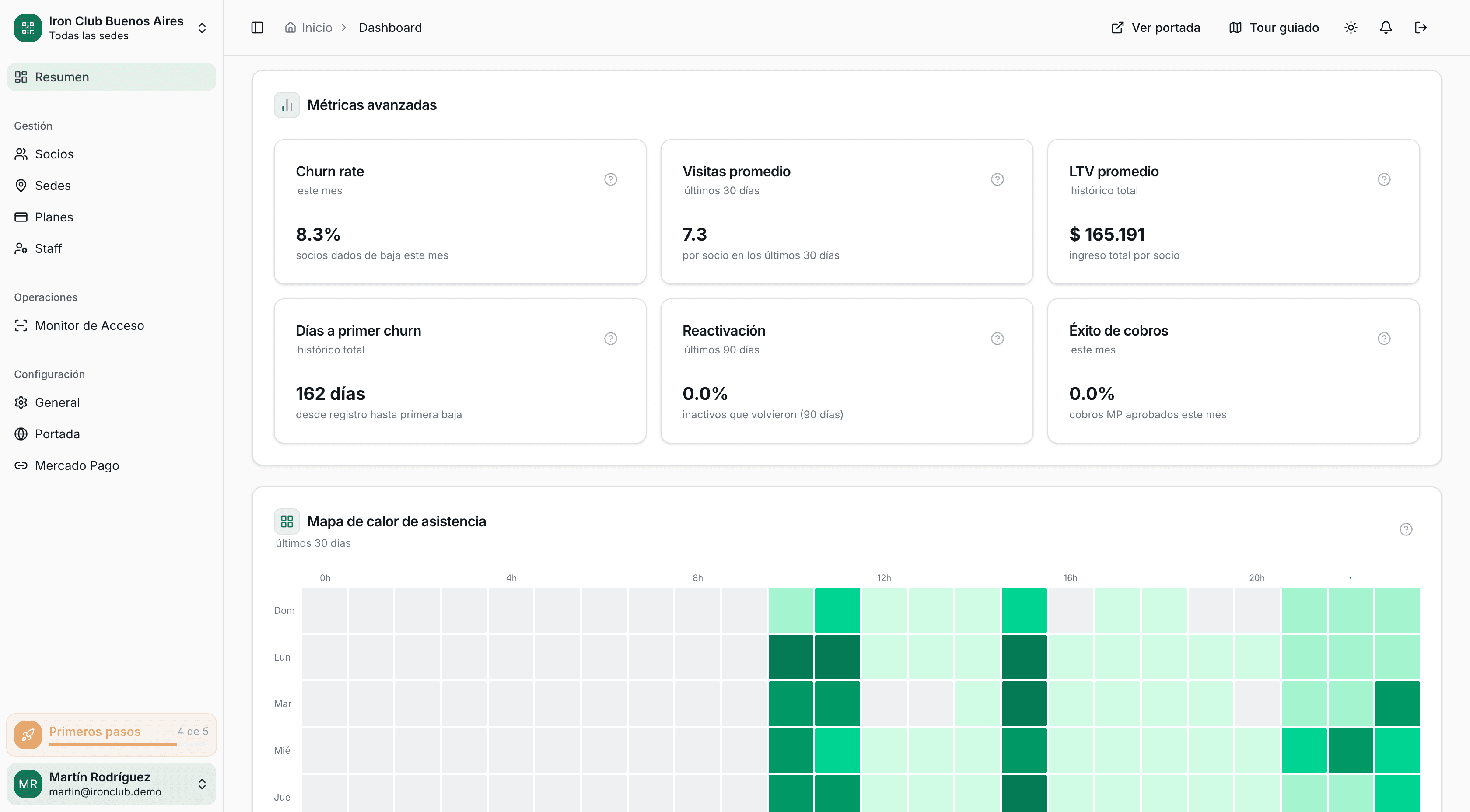Screen dimensions: 1470x812
Task: Open Mercado Pago configuration
Action: coord(77,465)
